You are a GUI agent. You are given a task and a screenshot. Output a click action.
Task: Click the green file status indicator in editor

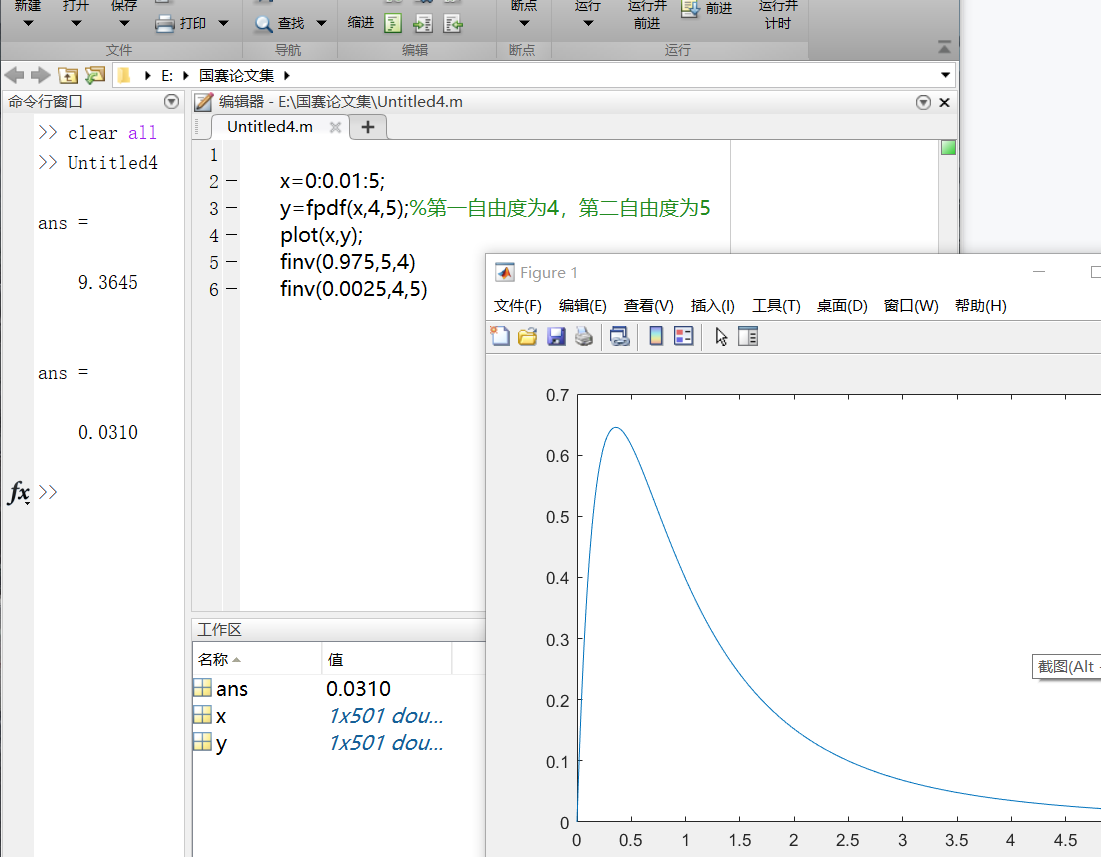(947, 148)
